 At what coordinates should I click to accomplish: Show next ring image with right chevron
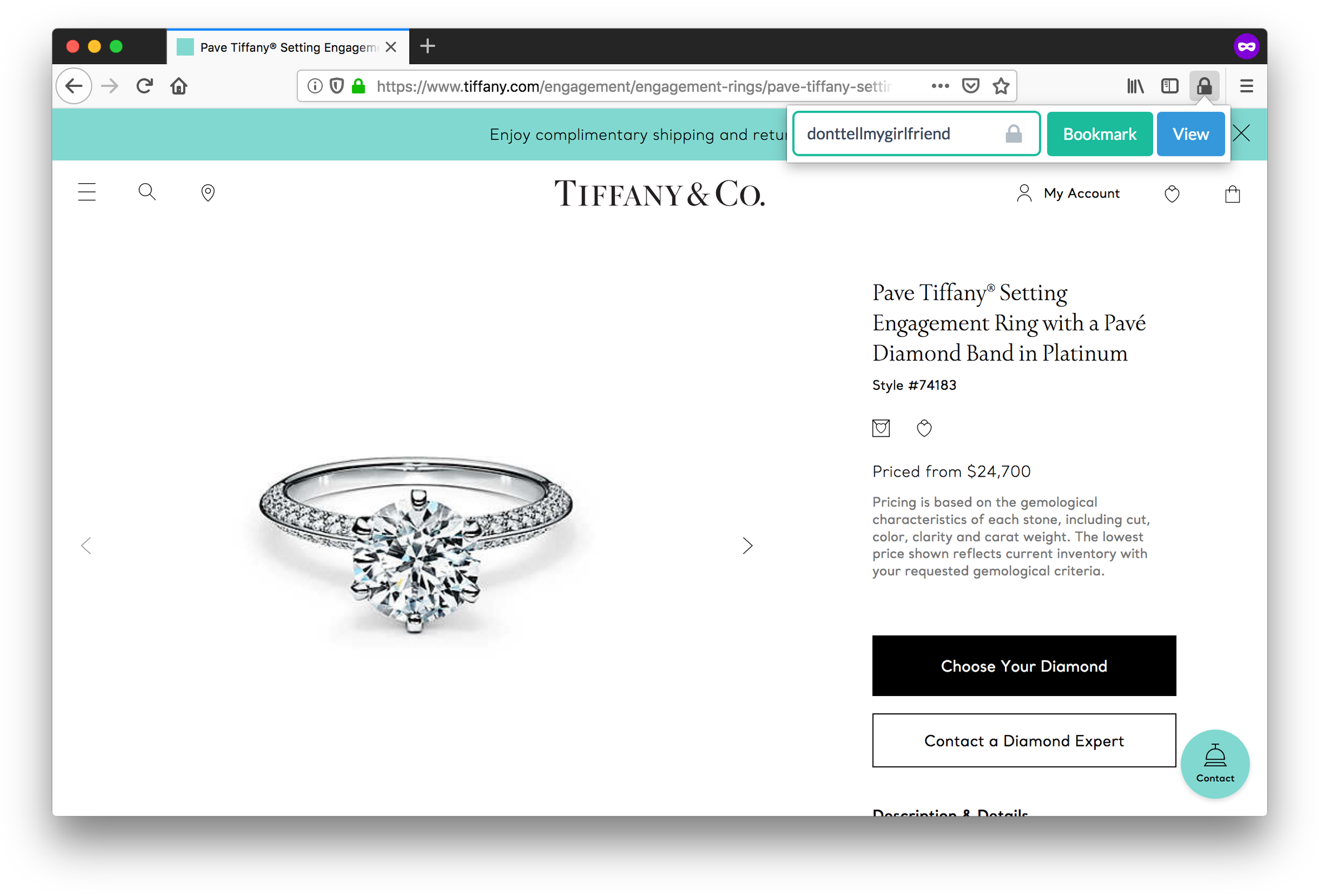(x=748, y=546)
